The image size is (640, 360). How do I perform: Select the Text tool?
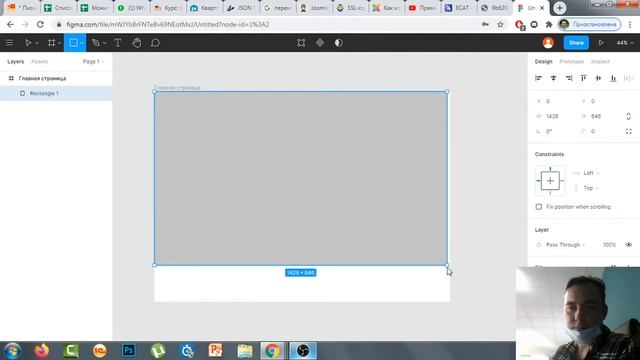[118, 43]
